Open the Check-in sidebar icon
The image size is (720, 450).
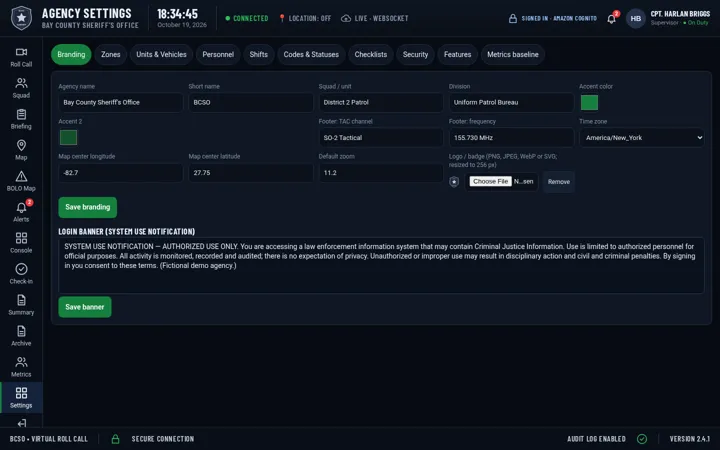tap(21, 274)
